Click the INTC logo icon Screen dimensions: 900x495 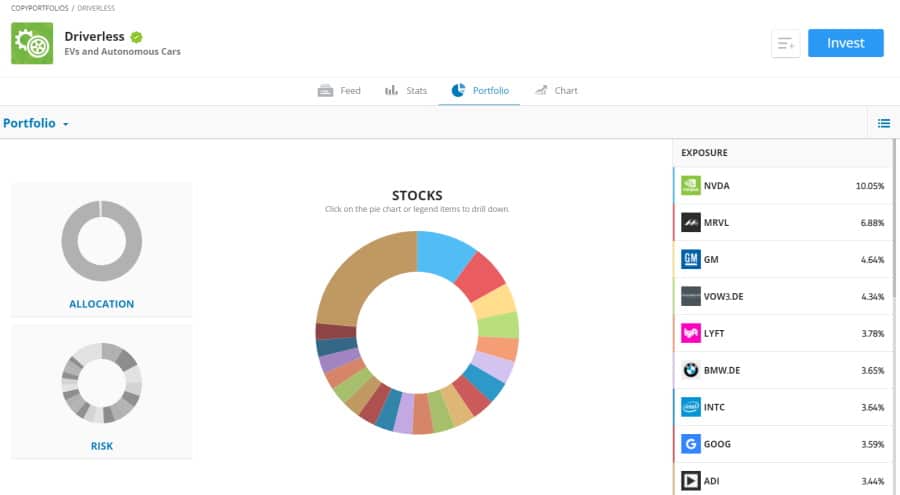(690, 407)
